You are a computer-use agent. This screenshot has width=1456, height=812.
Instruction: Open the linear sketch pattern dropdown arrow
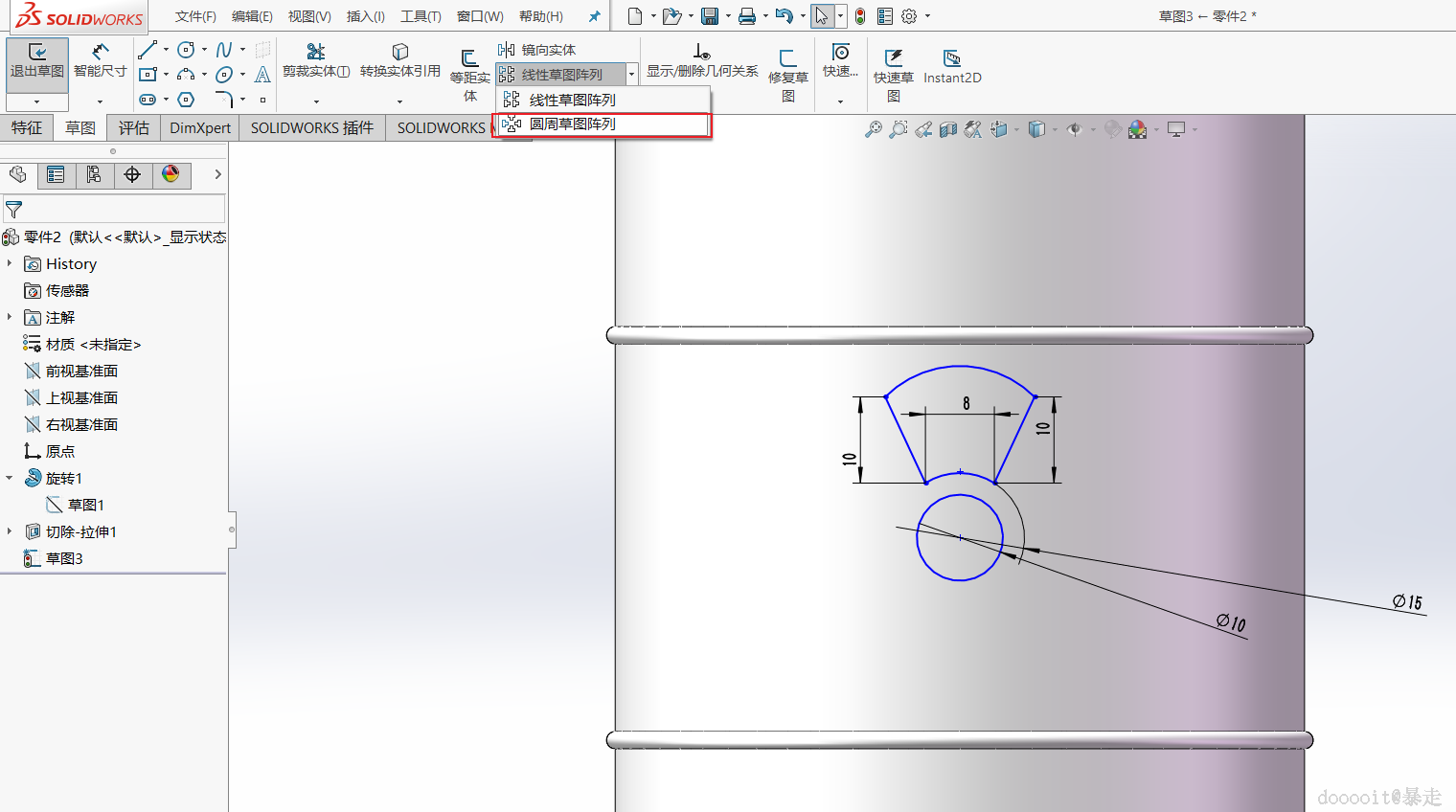pyautogui.click(x=631, y=75)
